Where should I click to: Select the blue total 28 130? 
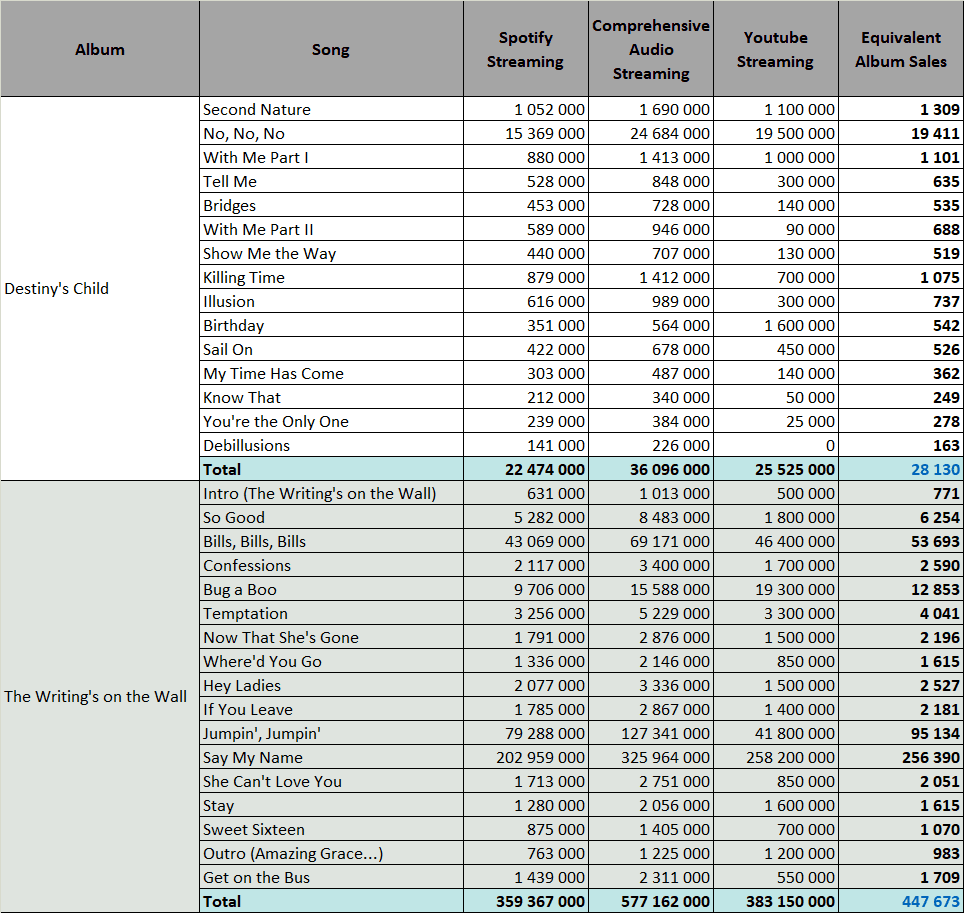(901, 468)
